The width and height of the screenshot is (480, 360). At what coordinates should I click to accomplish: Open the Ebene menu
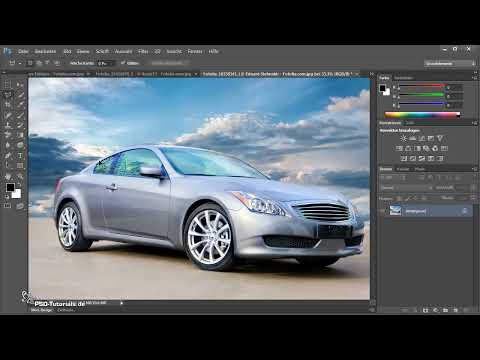(x=83, y=51)
